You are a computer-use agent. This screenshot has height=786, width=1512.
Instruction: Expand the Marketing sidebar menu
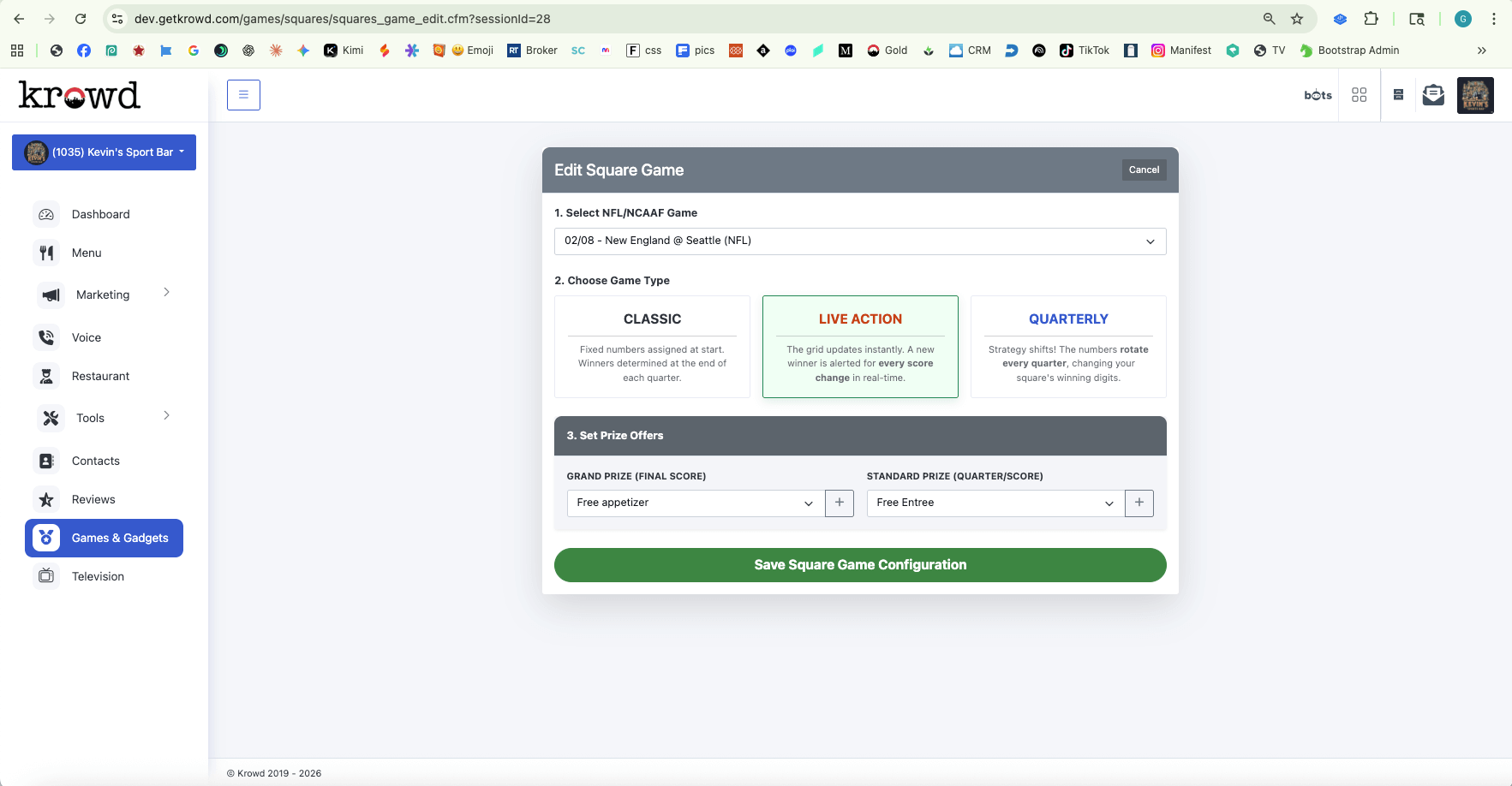[104, 295]
